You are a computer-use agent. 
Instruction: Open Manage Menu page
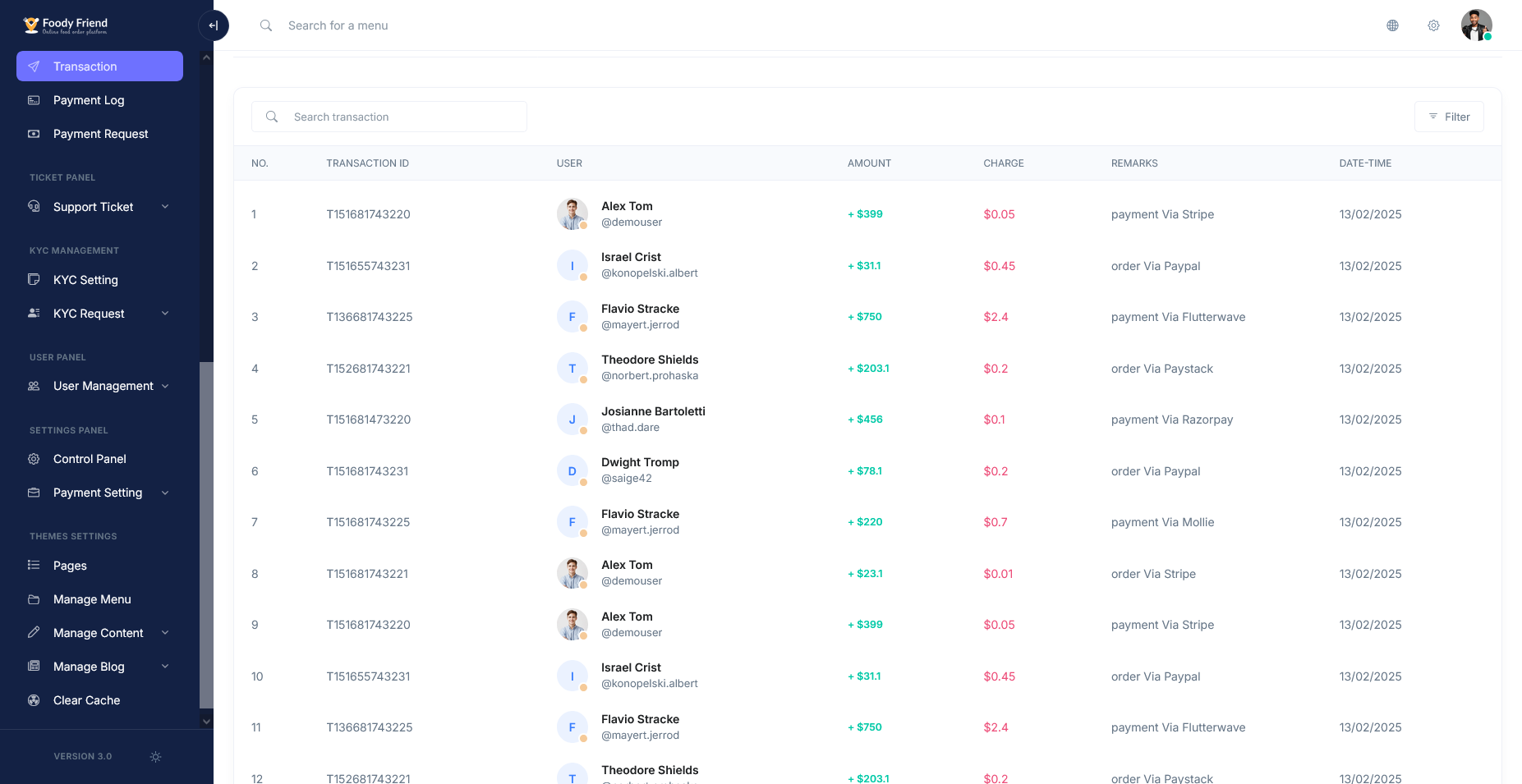click(x=99, y=599)
